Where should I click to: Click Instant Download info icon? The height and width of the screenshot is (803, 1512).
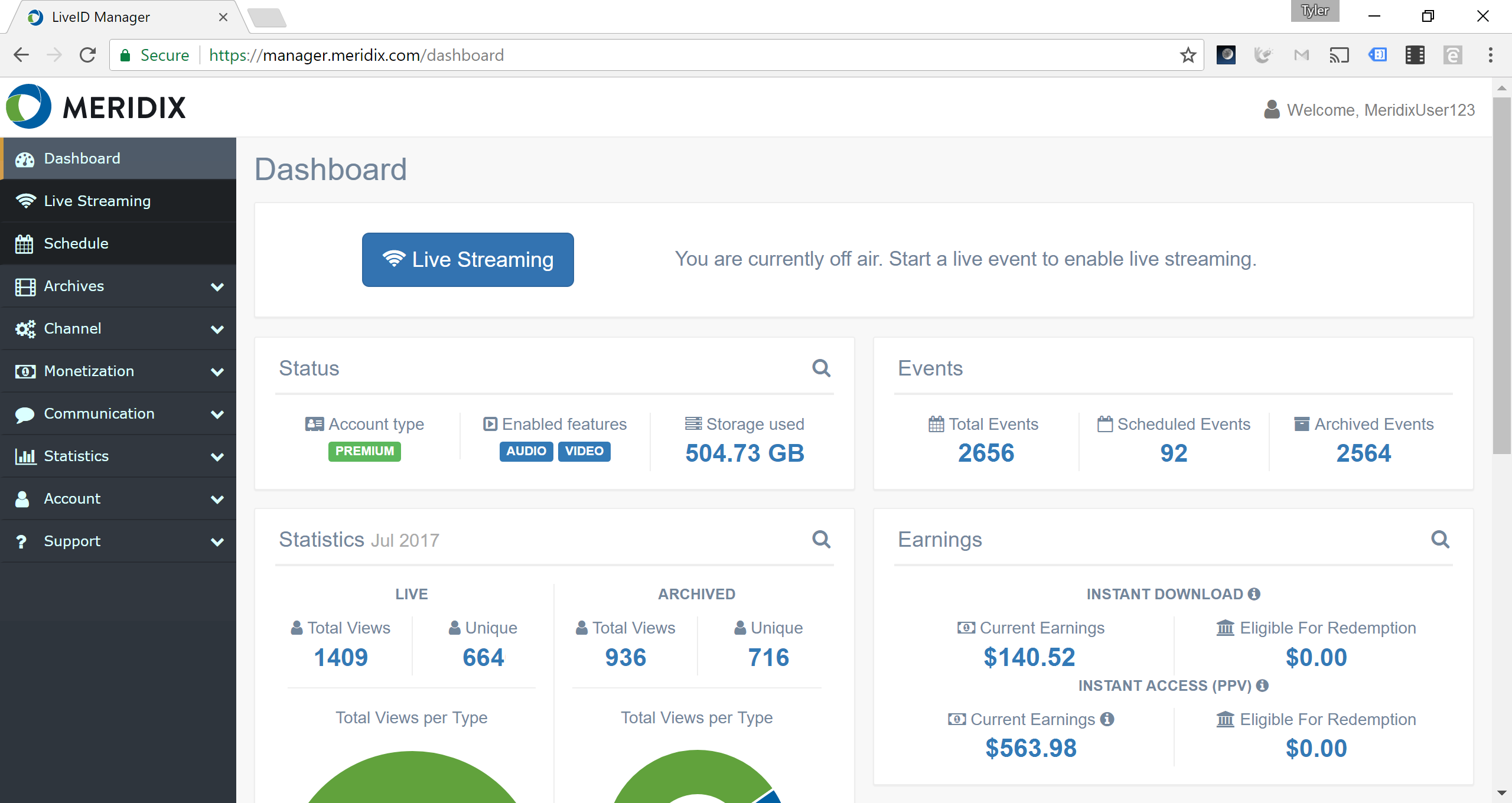1254,594
